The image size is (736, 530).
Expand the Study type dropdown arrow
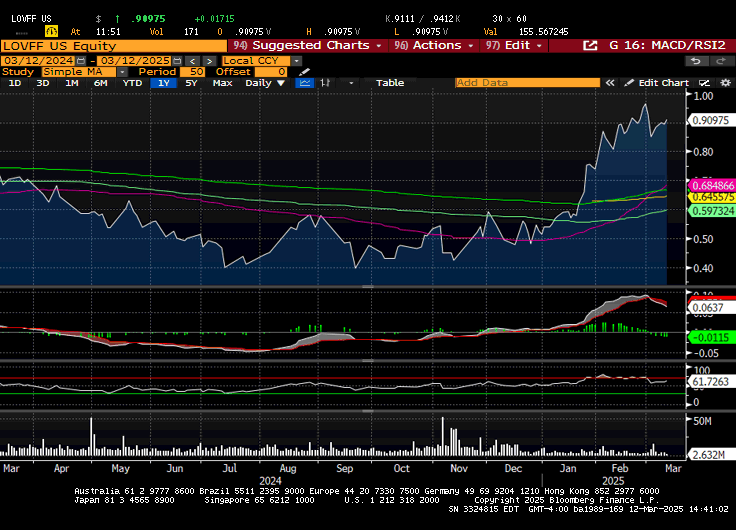click(122, 72)
